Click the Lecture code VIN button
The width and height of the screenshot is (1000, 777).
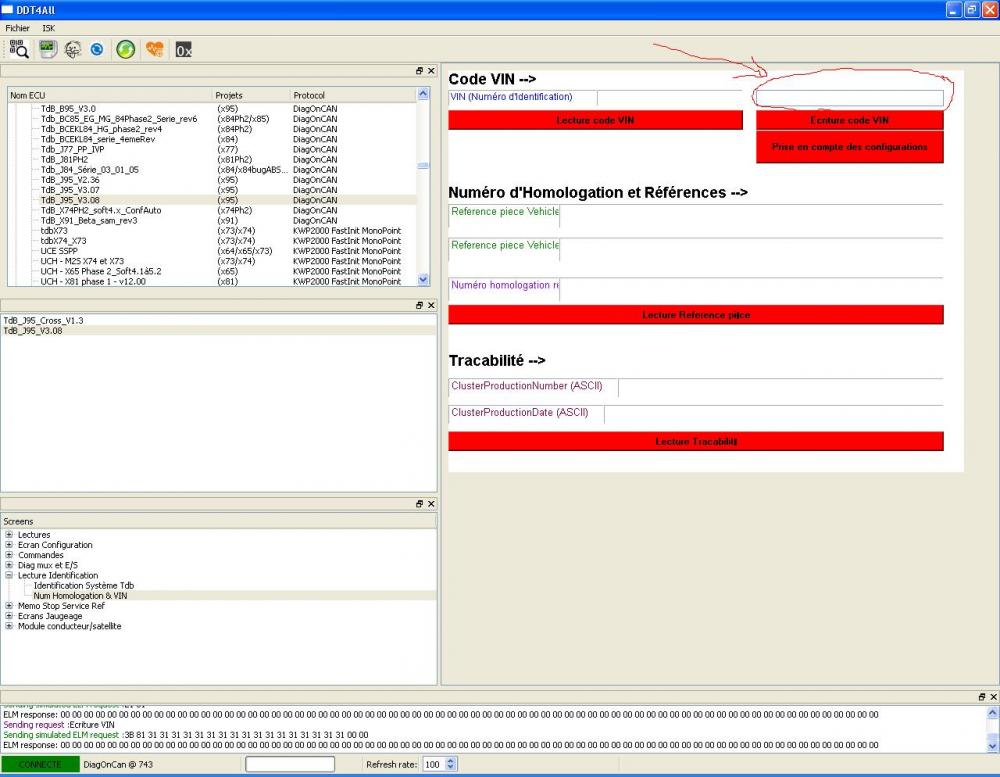pos(595,120)
